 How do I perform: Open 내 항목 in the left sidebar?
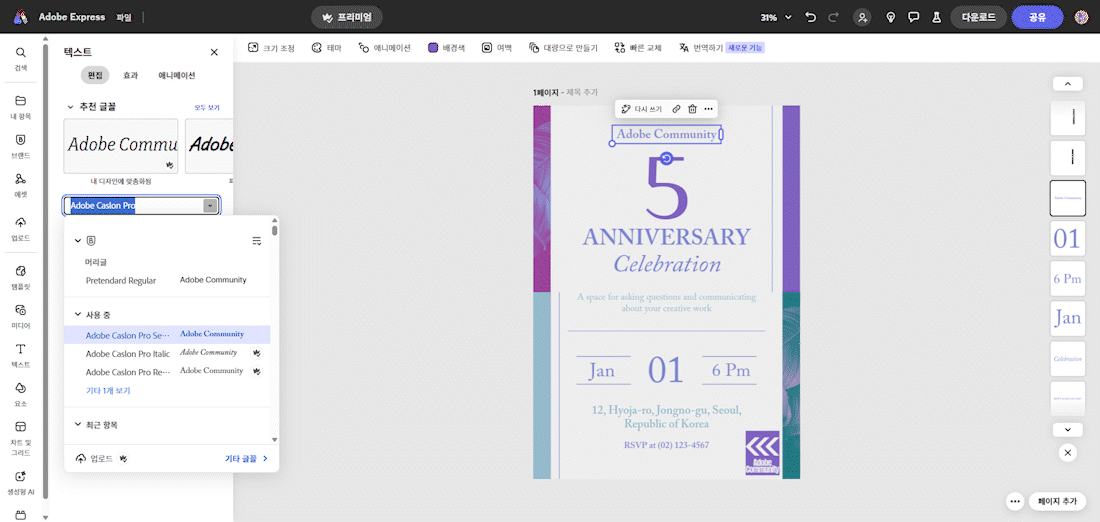click(x=20, y=107)
